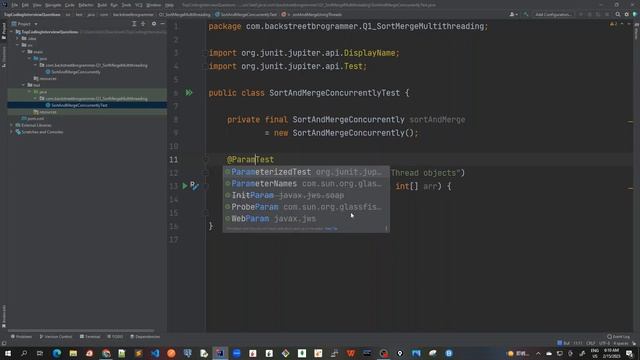
Task: Choose WebParam from completion popup
Action: click(x=306, y=219)
